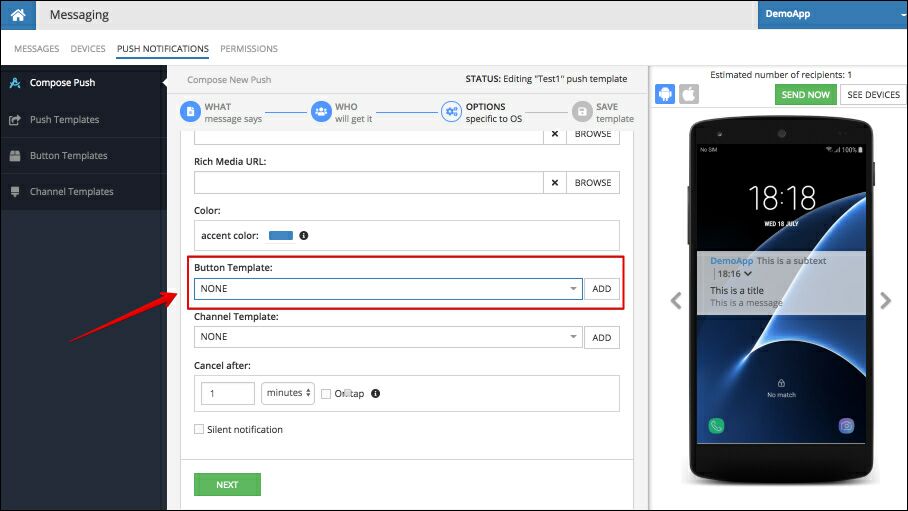The image size is (908, 511).
Task: Select the Apple platform preview icon
Action: pos(689,94)
